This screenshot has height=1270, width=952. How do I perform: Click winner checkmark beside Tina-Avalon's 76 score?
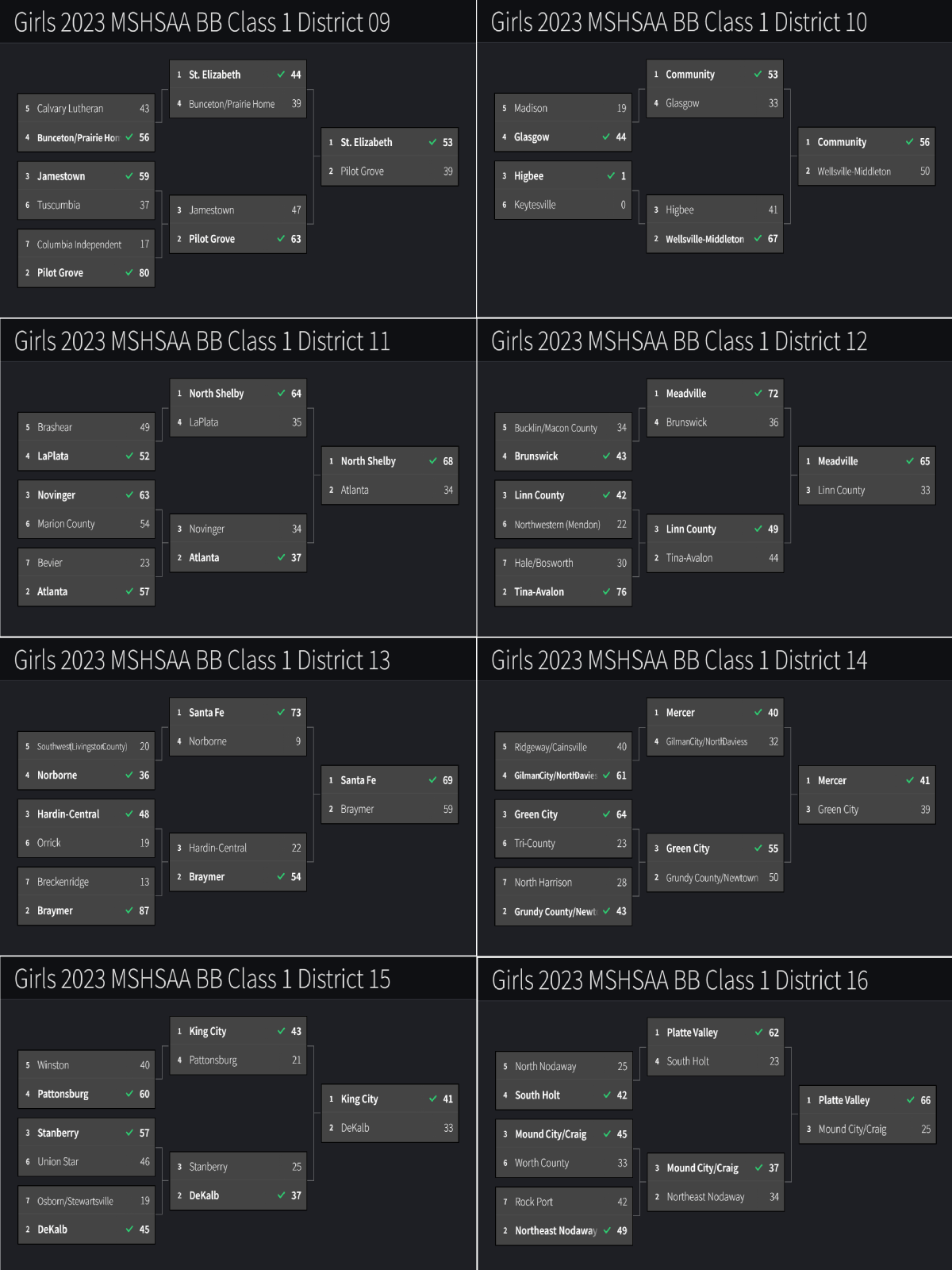[606, 591]
